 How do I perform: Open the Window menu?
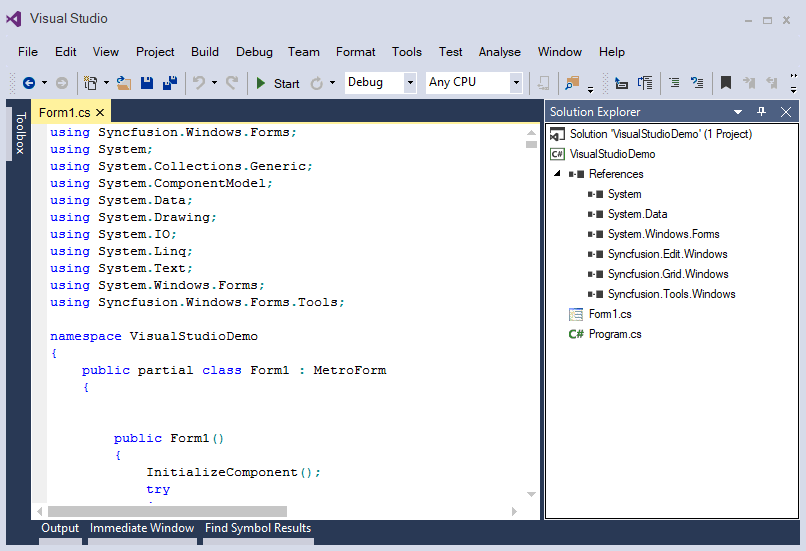[560, 52]
